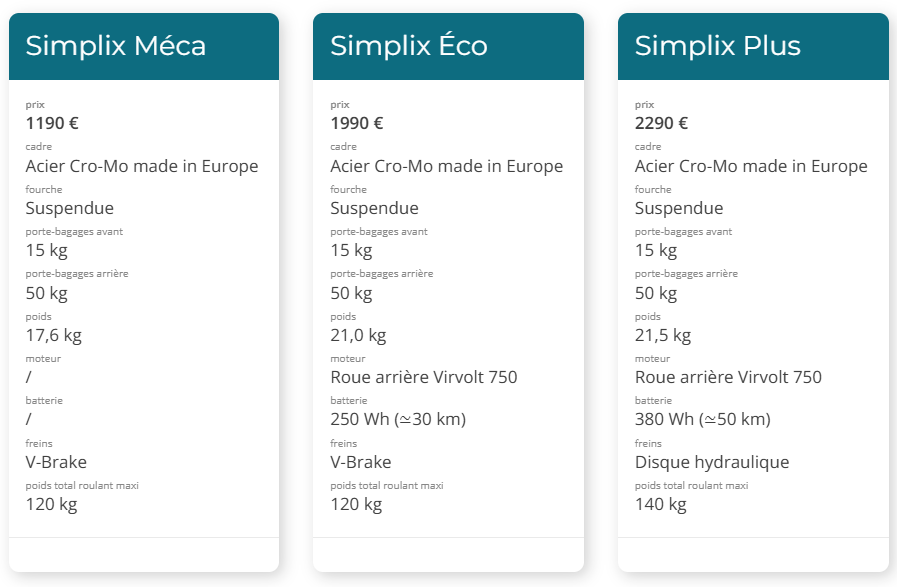
Task: Click the Simplix Éco card title
Action: (409, 46)
